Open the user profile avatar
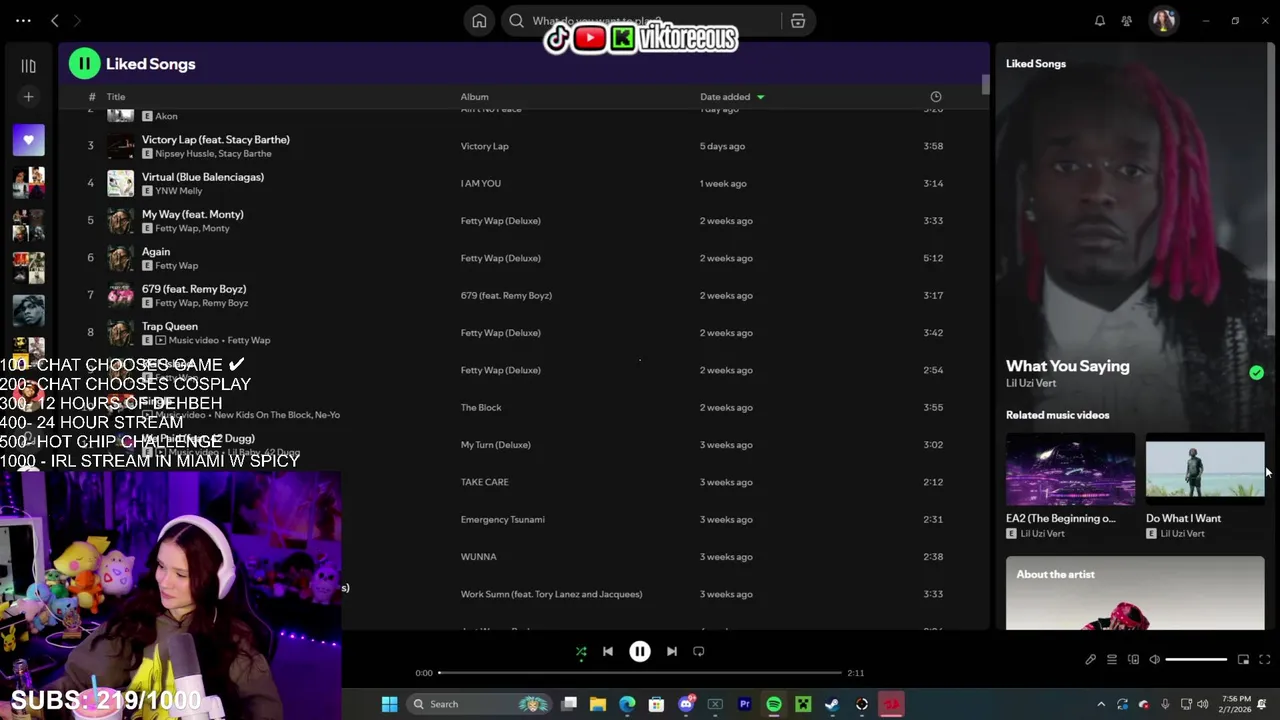Image resolution: width=1280 pixels, height=720 pixels. click(1162, 21)
